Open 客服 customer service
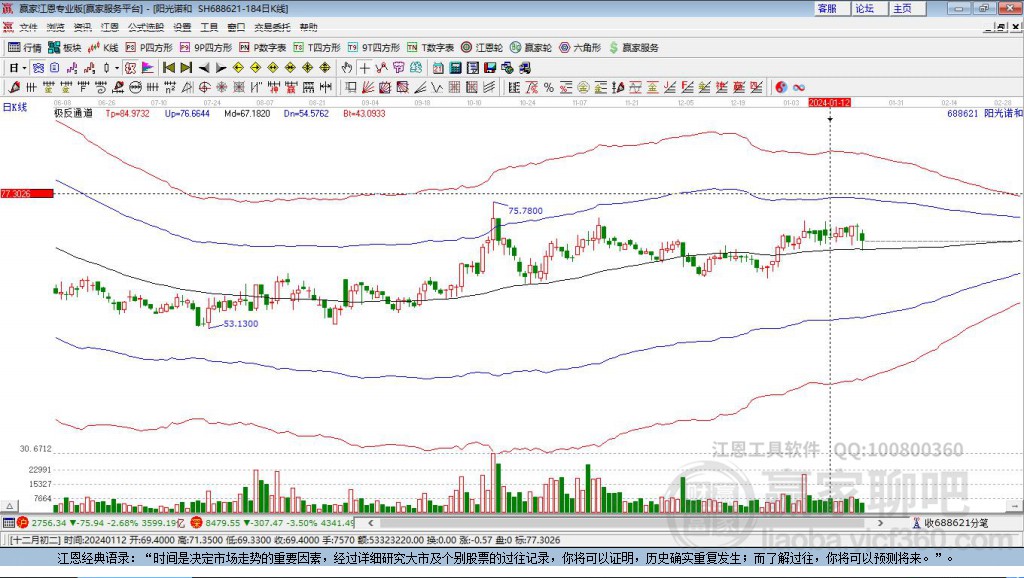Image resolution: width=1024 pixels, height=578 pixels. click(827, 8)
